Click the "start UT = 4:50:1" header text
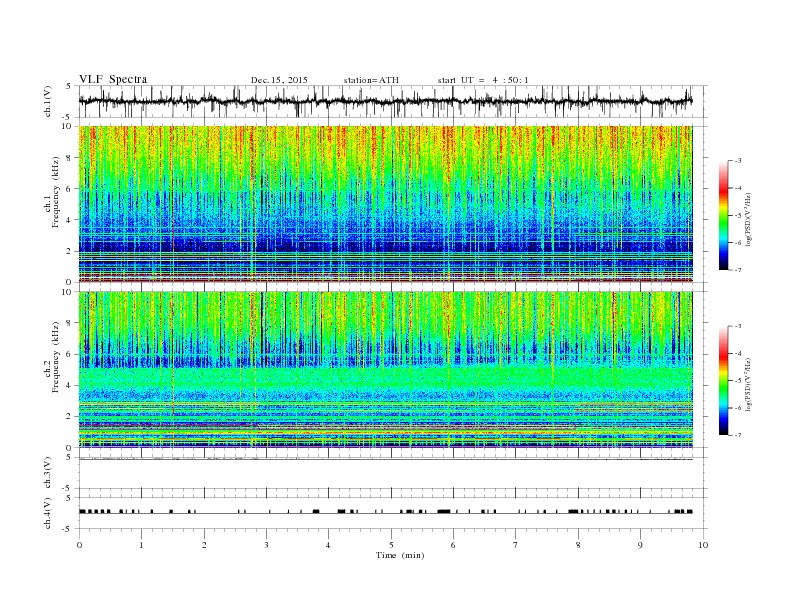The image size is (792, 612). point(483,80)
